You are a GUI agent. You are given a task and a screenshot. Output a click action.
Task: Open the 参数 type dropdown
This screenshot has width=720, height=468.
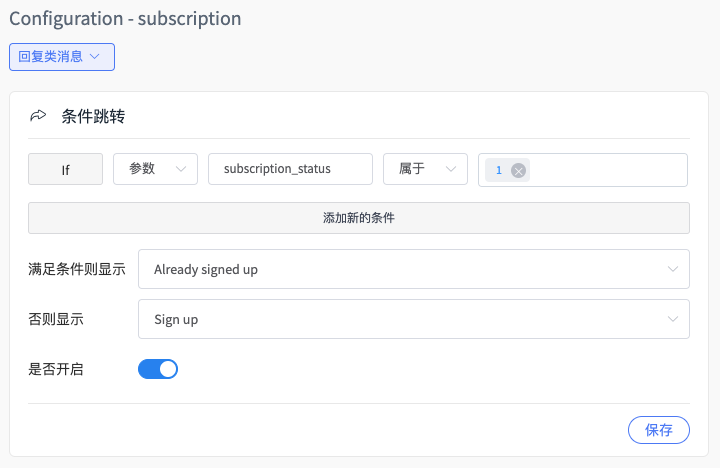point(156,169)
